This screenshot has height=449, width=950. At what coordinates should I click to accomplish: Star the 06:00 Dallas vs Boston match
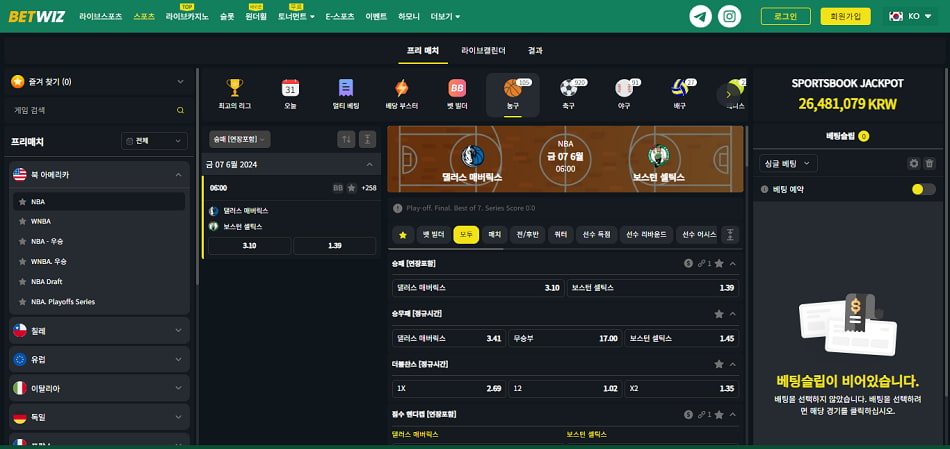(351, 188)
